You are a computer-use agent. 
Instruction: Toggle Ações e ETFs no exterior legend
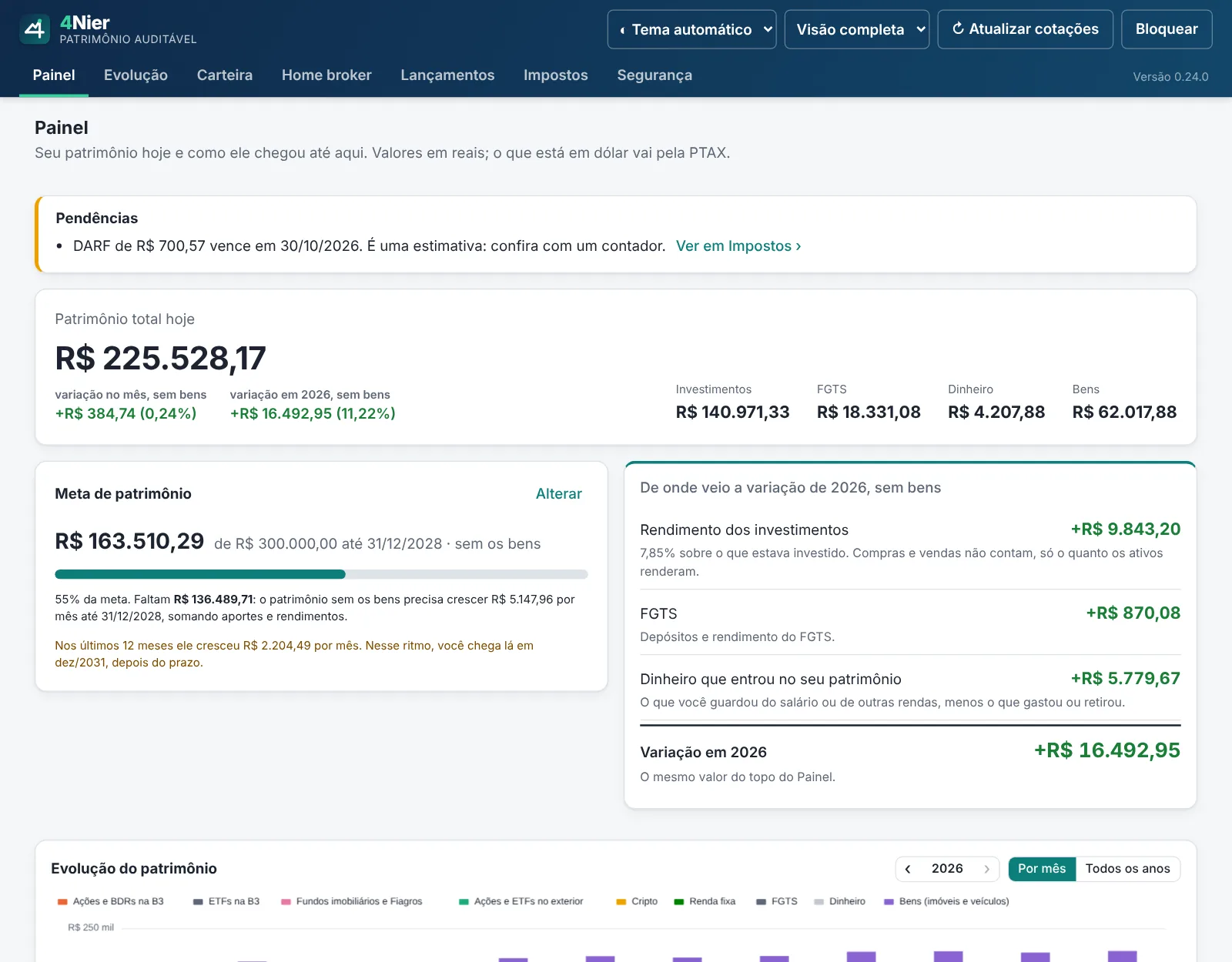click(521, 901)
